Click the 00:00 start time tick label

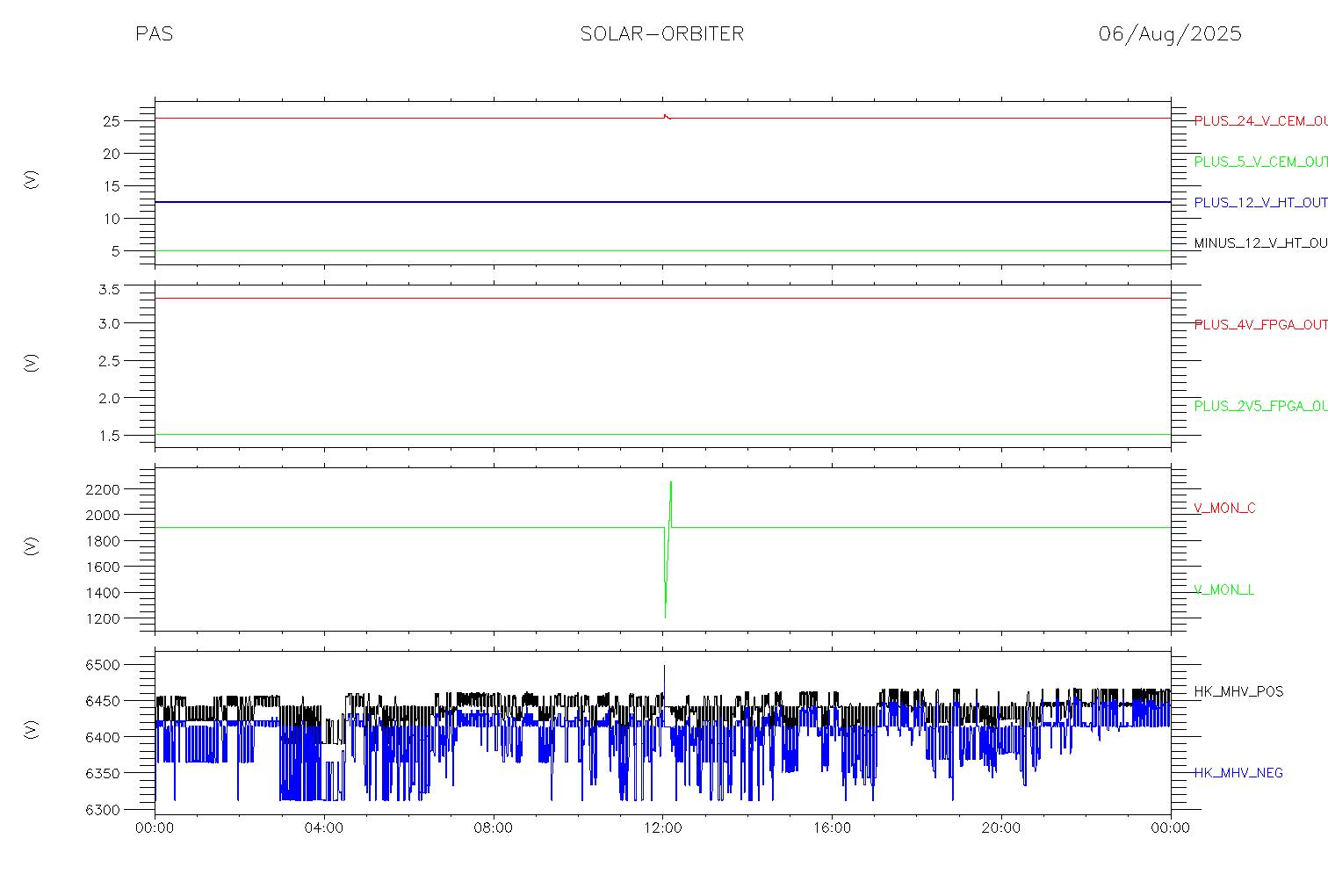tap(155, 827)
